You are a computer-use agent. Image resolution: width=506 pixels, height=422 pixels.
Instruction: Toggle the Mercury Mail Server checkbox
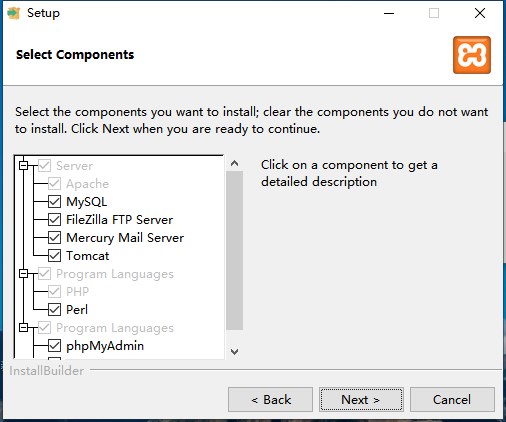pyautogui.click(x=54, y=238)
